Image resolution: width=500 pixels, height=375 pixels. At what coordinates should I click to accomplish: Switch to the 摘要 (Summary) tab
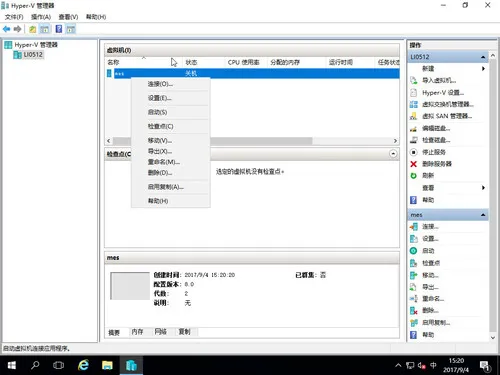pos(114,332)
